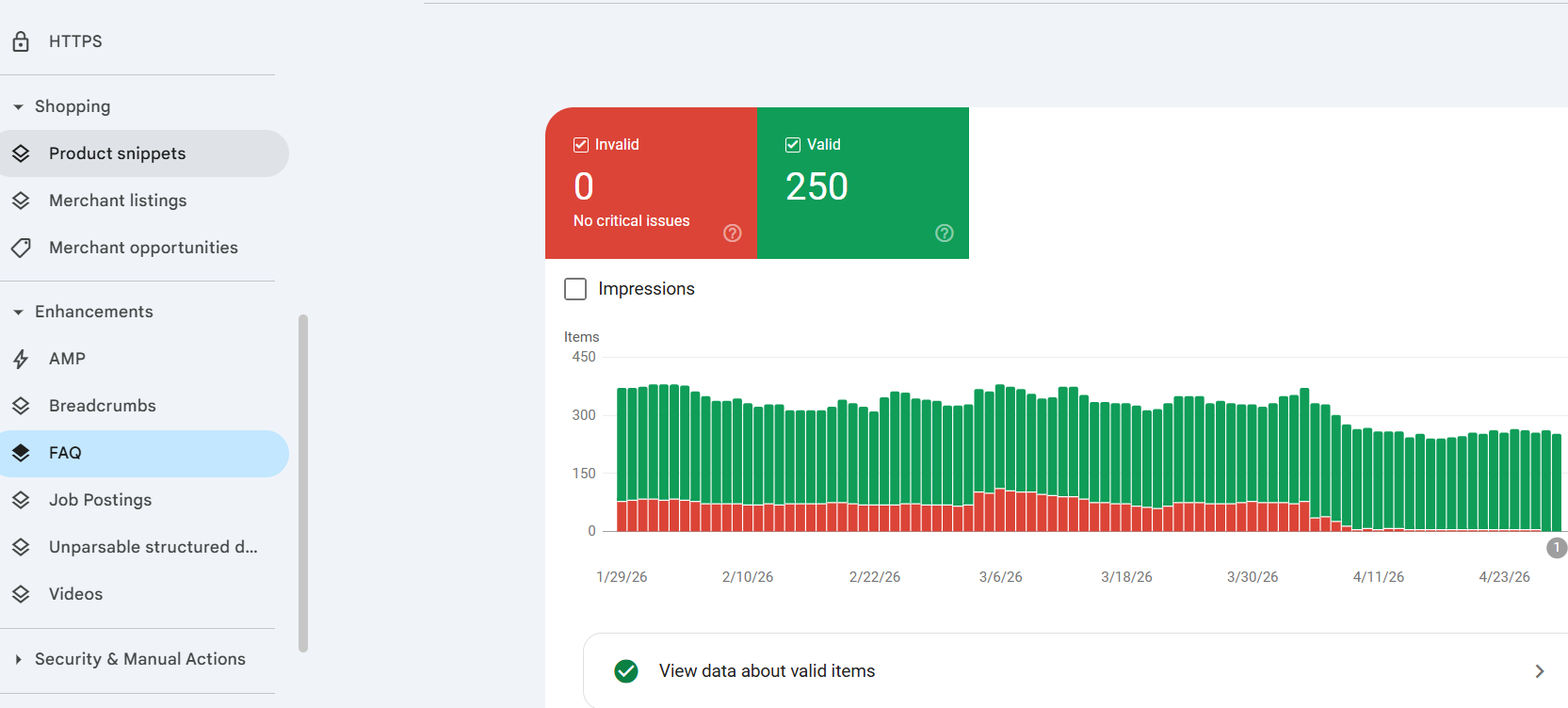Screen dimensions: 1568x708
Task: Open help icon on Valid card
Action: tap(945, 233)
